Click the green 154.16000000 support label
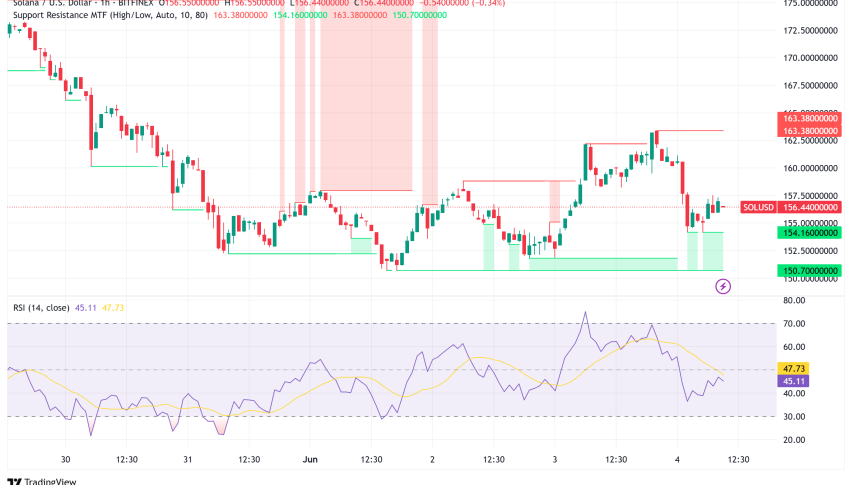The height and width of the screenshot is (485, 852). tap(810, 233)
